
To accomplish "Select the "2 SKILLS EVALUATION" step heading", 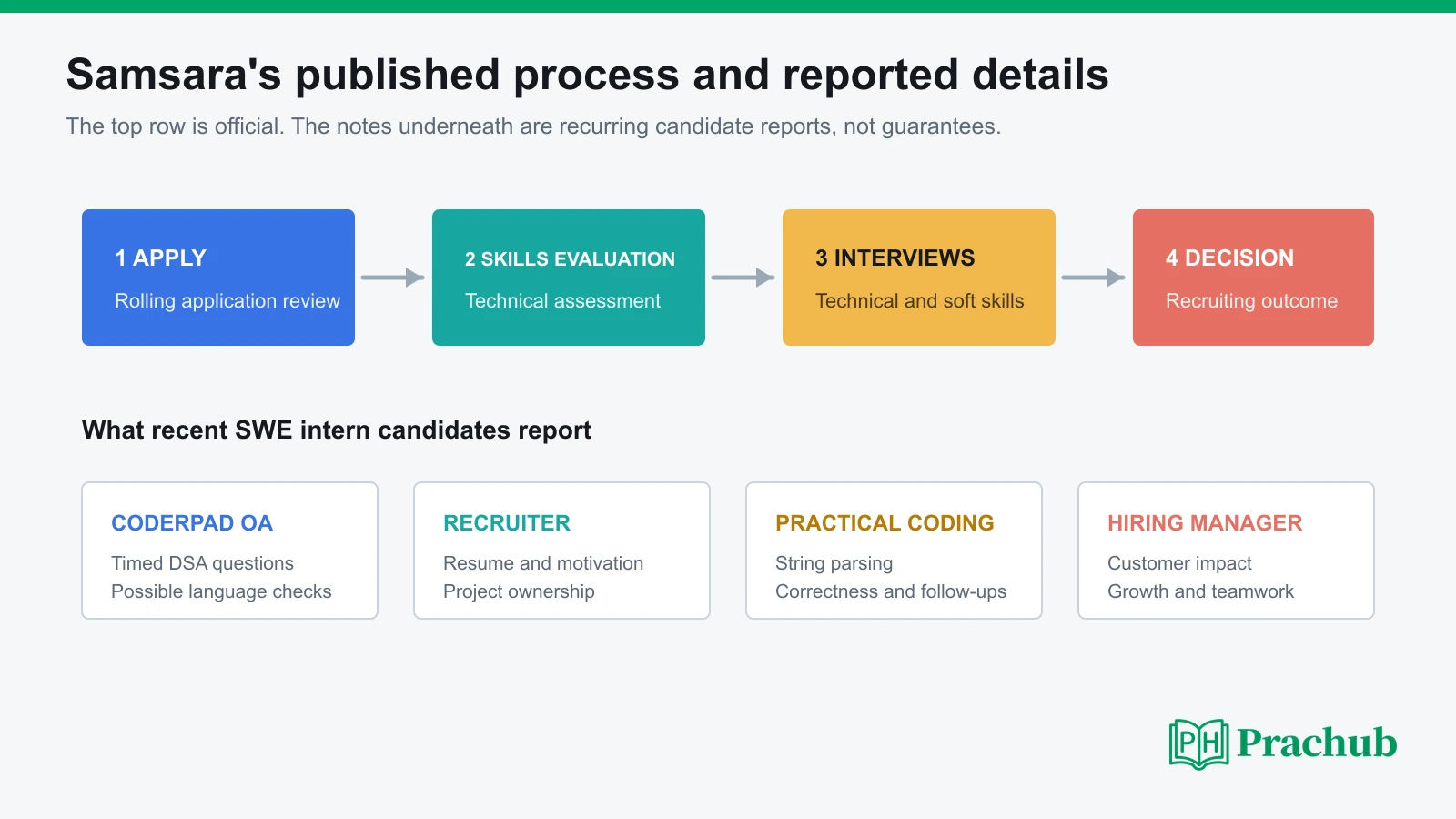I will (x=570, y=259).
